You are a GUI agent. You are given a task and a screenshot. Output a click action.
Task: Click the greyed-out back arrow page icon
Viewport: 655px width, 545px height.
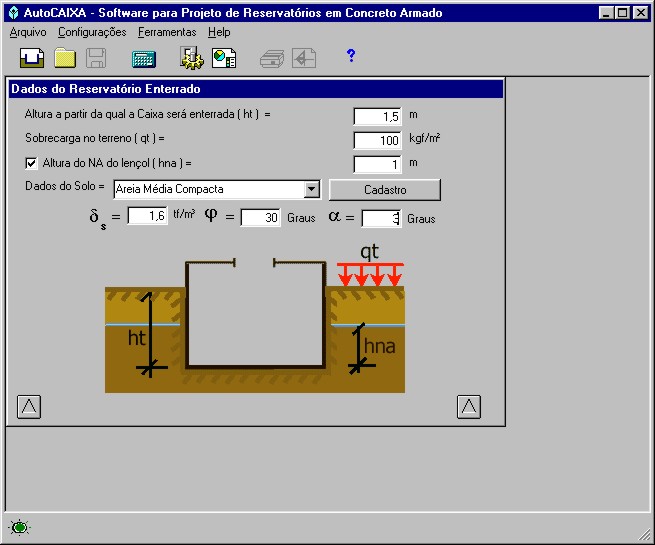click(x=304, y=58)
